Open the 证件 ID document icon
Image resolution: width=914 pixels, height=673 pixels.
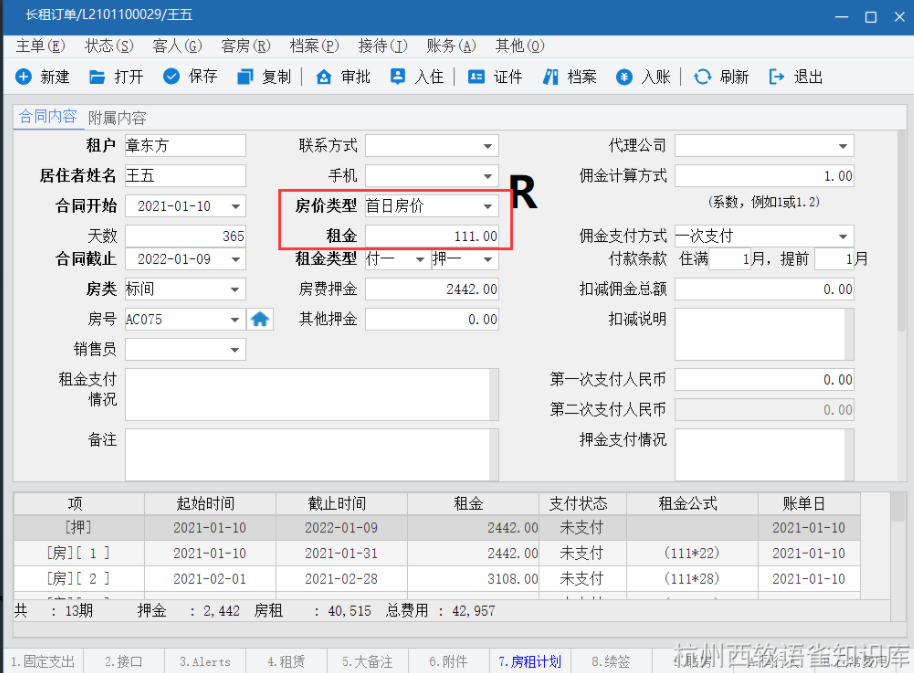pyautogui.click(x=477, y=77)
